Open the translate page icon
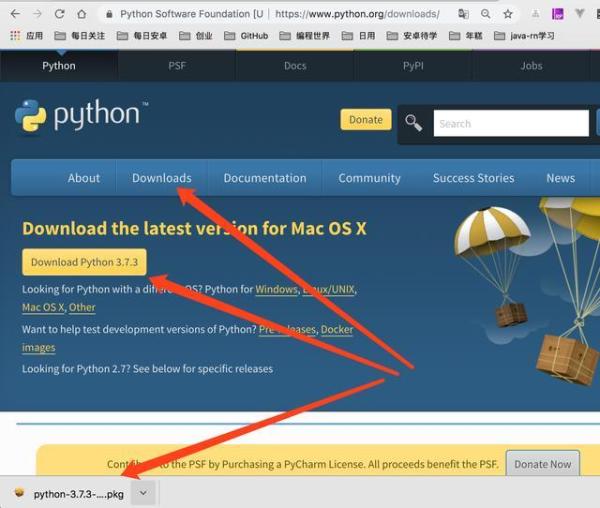This screenshot has height=508, width=600. [463, 14]
